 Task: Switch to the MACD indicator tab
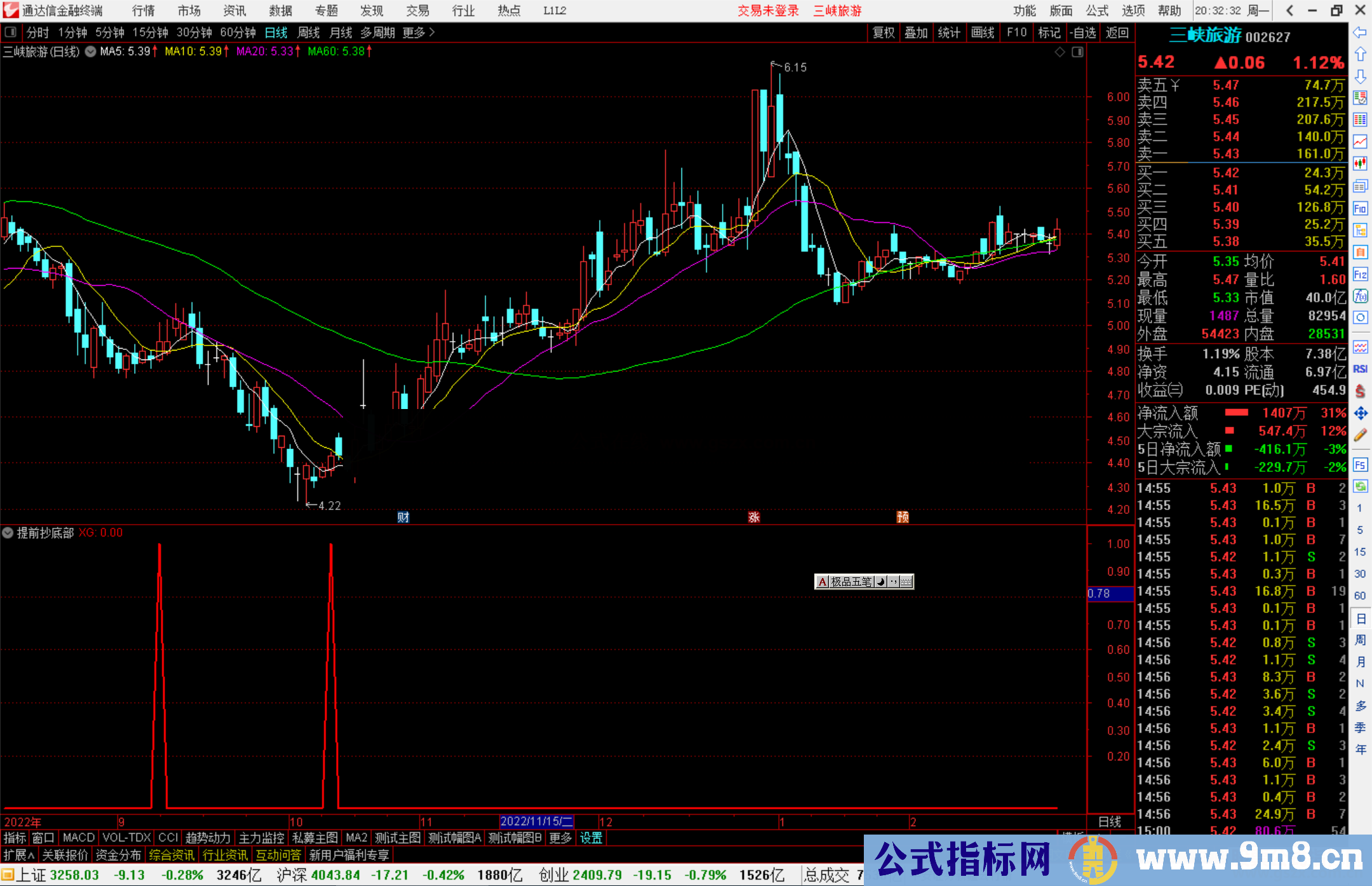(x=79, y=838)
